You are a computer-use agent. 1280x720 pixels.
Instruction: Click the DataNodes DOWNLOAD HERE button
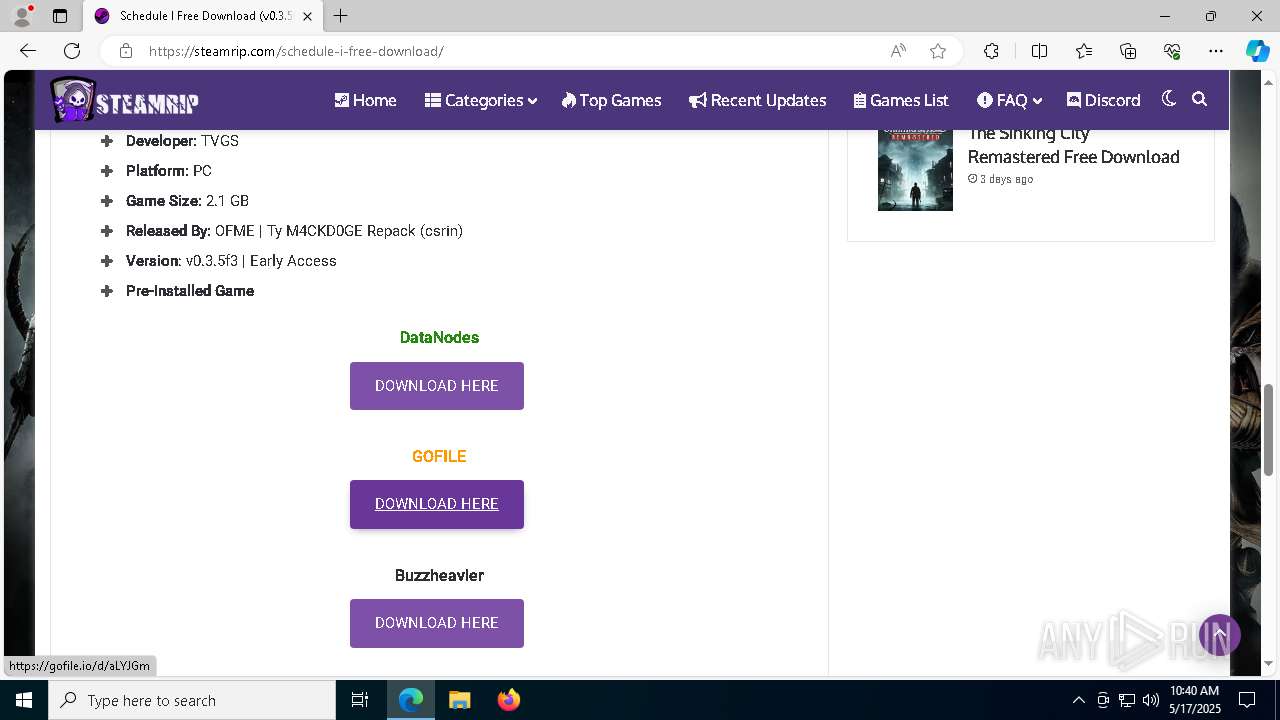click(437, 386)
